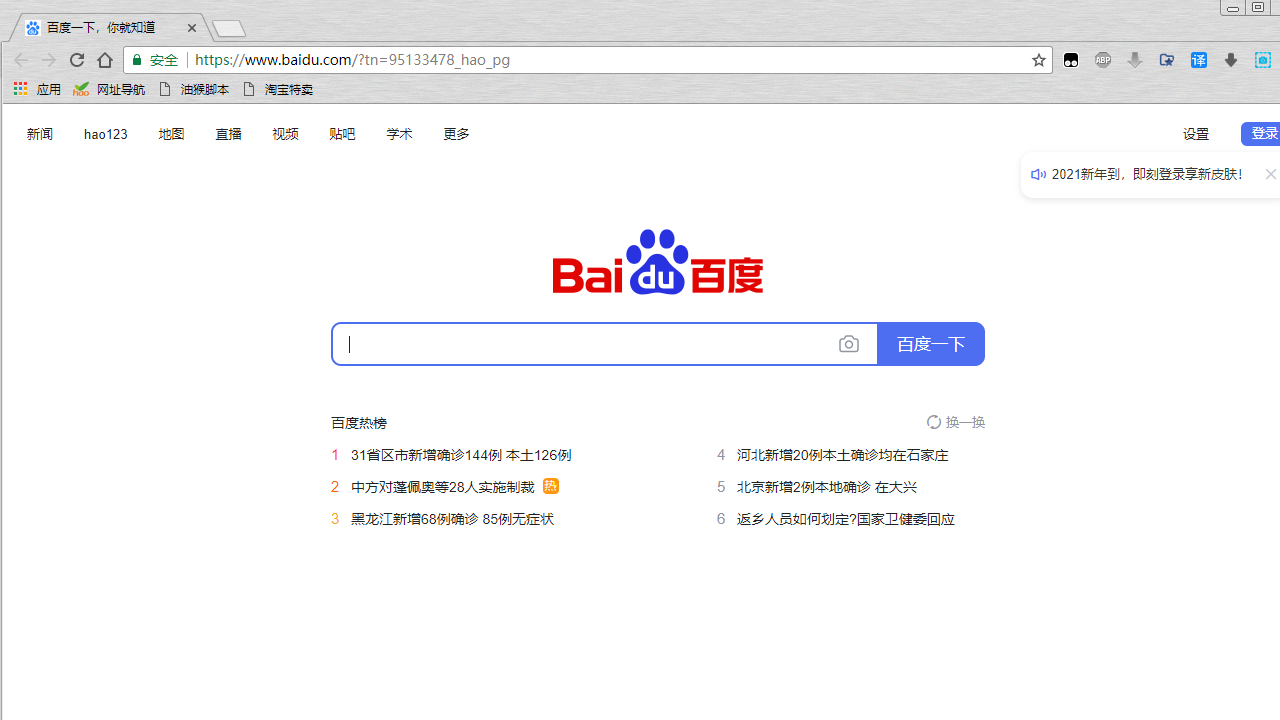Open the downloads arrow icon in toolbar
1280x720 pixels.
[x=1230, y=59]
